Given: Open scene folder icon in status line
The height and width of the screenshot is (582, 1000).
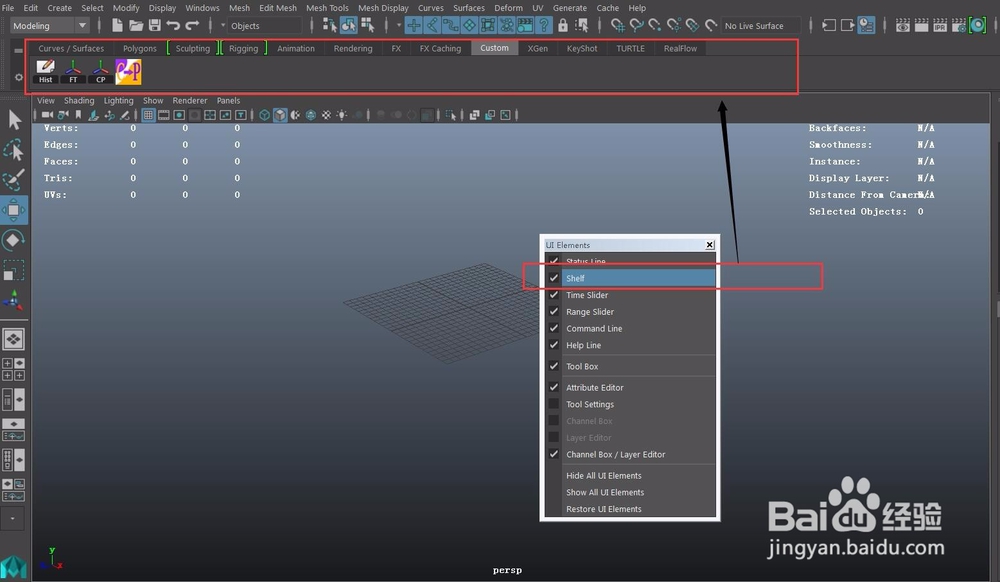Looking at the screenshot, I should (136, 25).
